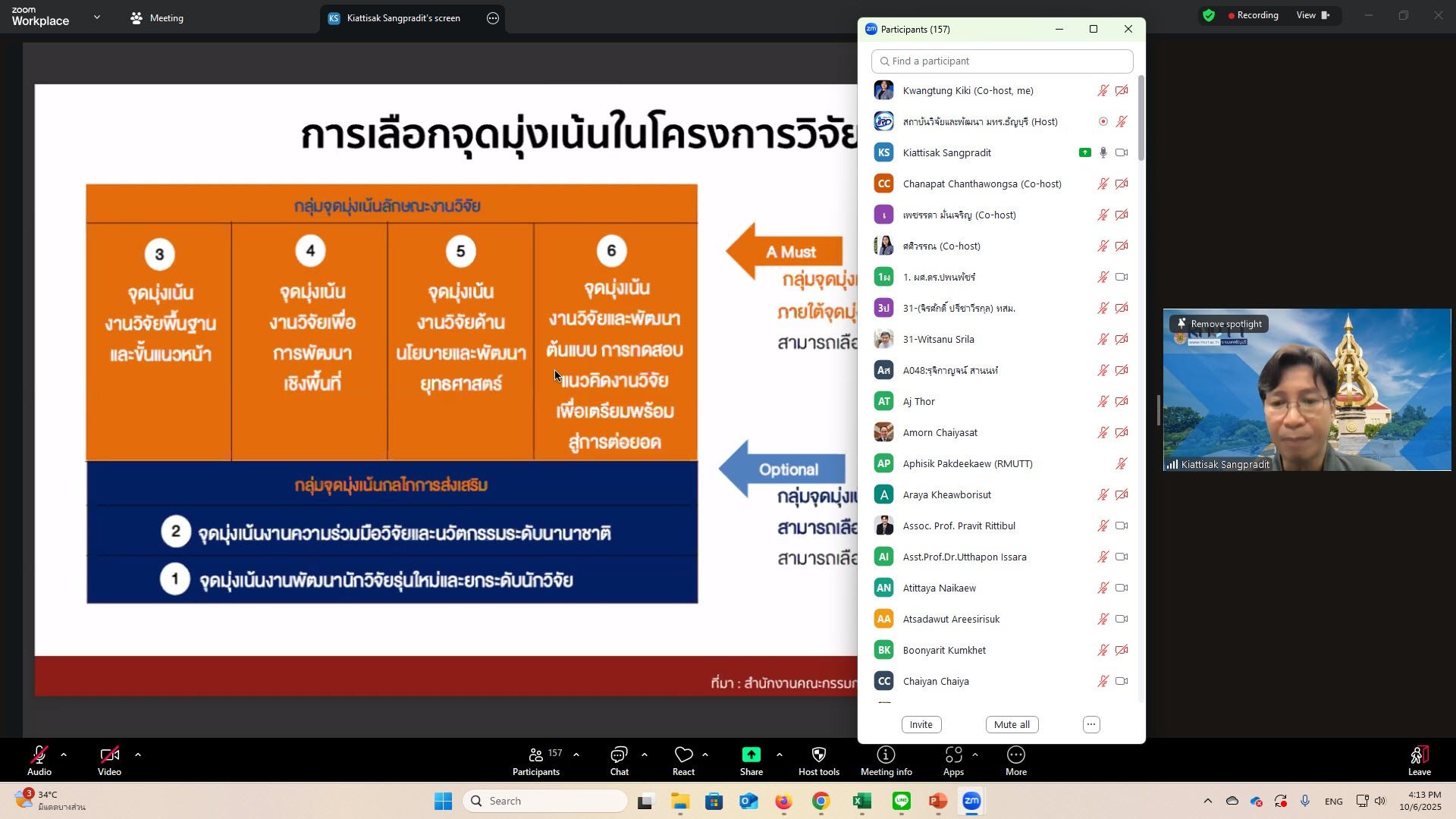This screenshot has width=1456, height=819.
Task: Click the Mute all button
Action: 1012,725
